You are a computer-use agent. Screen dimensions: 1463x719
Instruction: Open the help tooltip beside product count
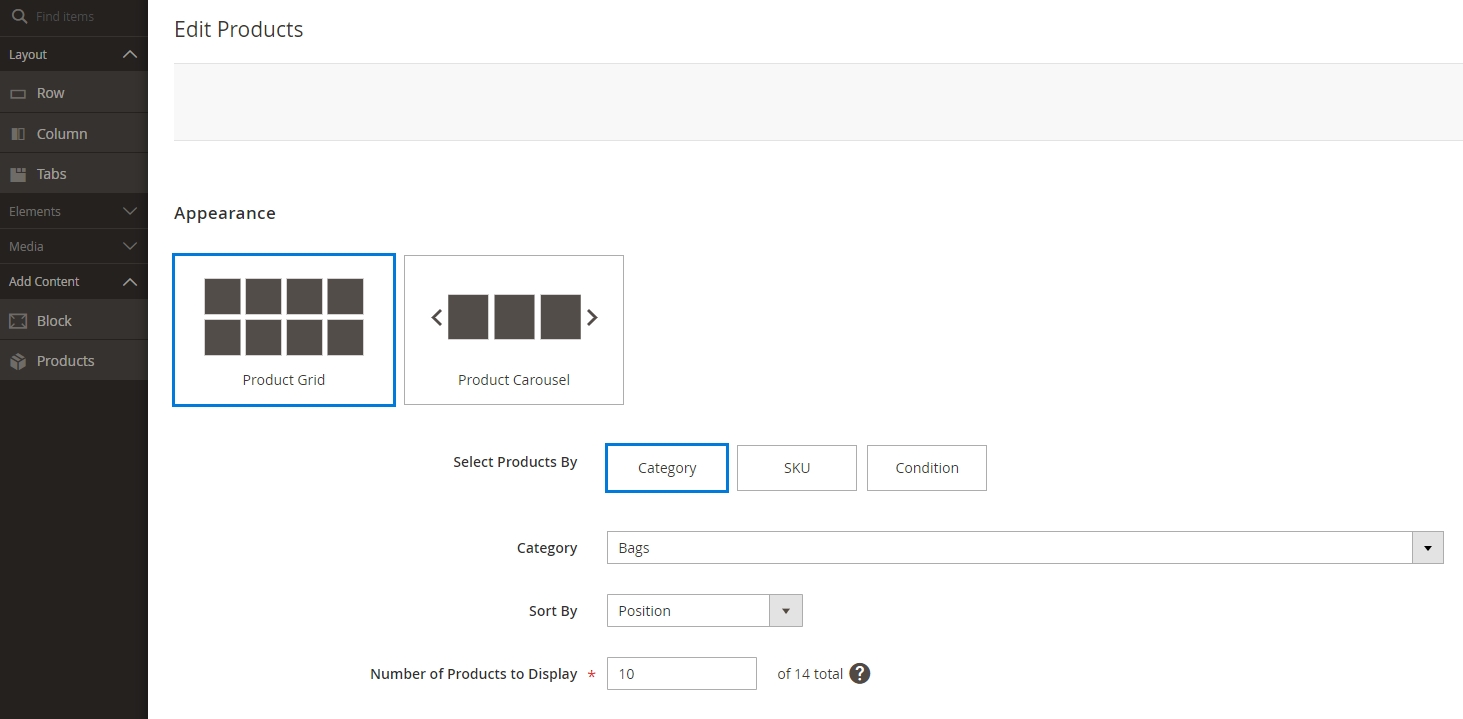(x=858, y=673)
